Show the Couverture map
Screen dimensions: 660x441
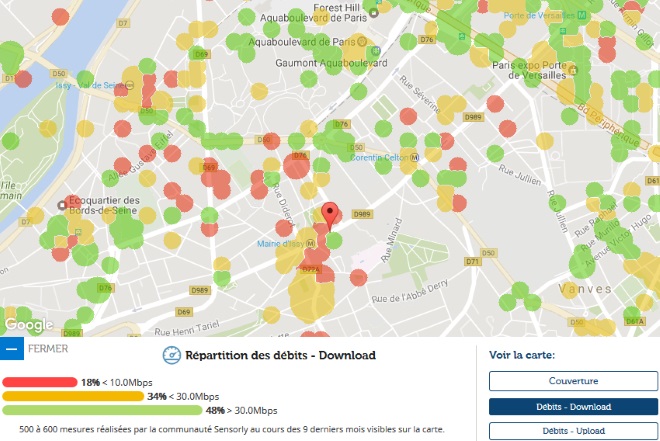point(573,380)
